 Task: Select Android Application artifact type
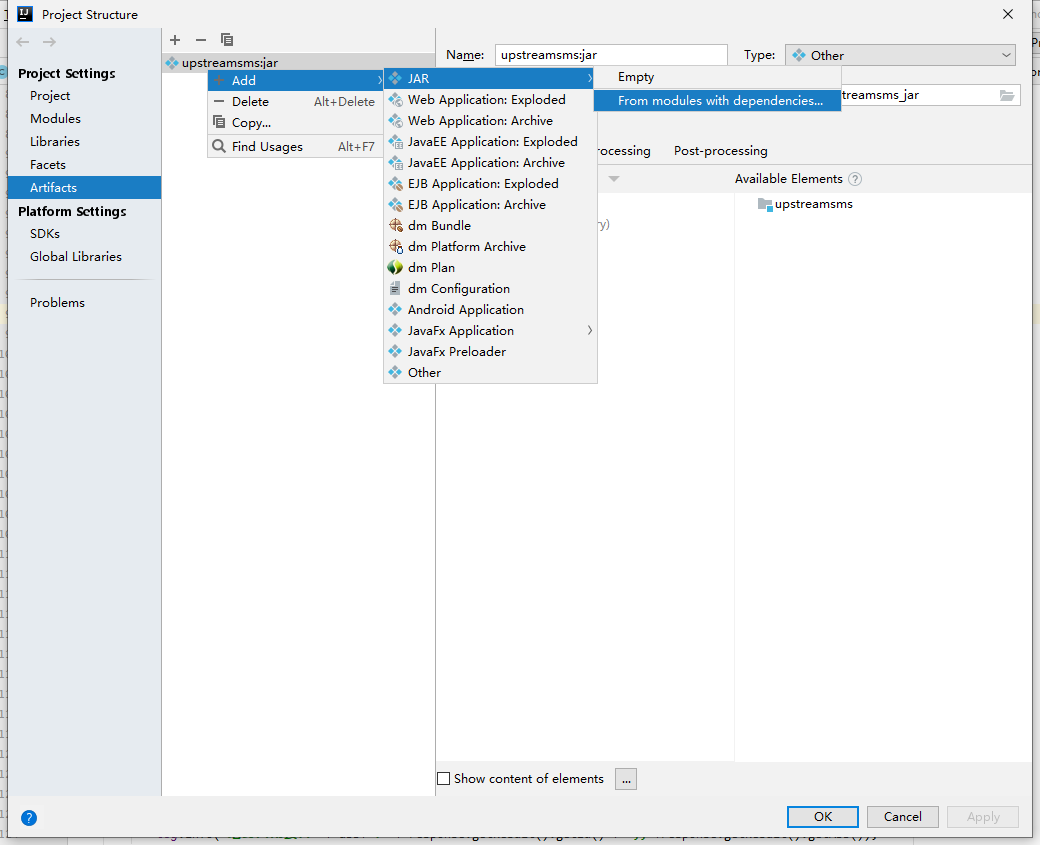490,310
